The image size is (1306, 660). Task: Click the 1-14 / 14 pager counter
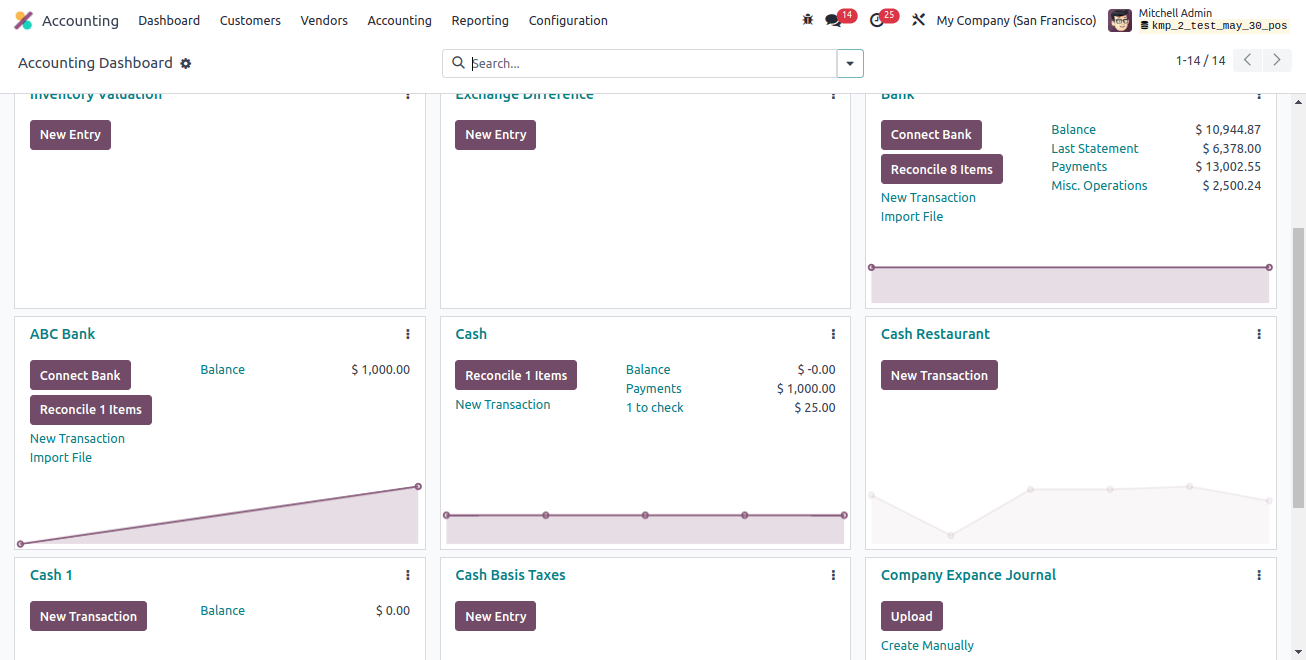(1200, 61)
